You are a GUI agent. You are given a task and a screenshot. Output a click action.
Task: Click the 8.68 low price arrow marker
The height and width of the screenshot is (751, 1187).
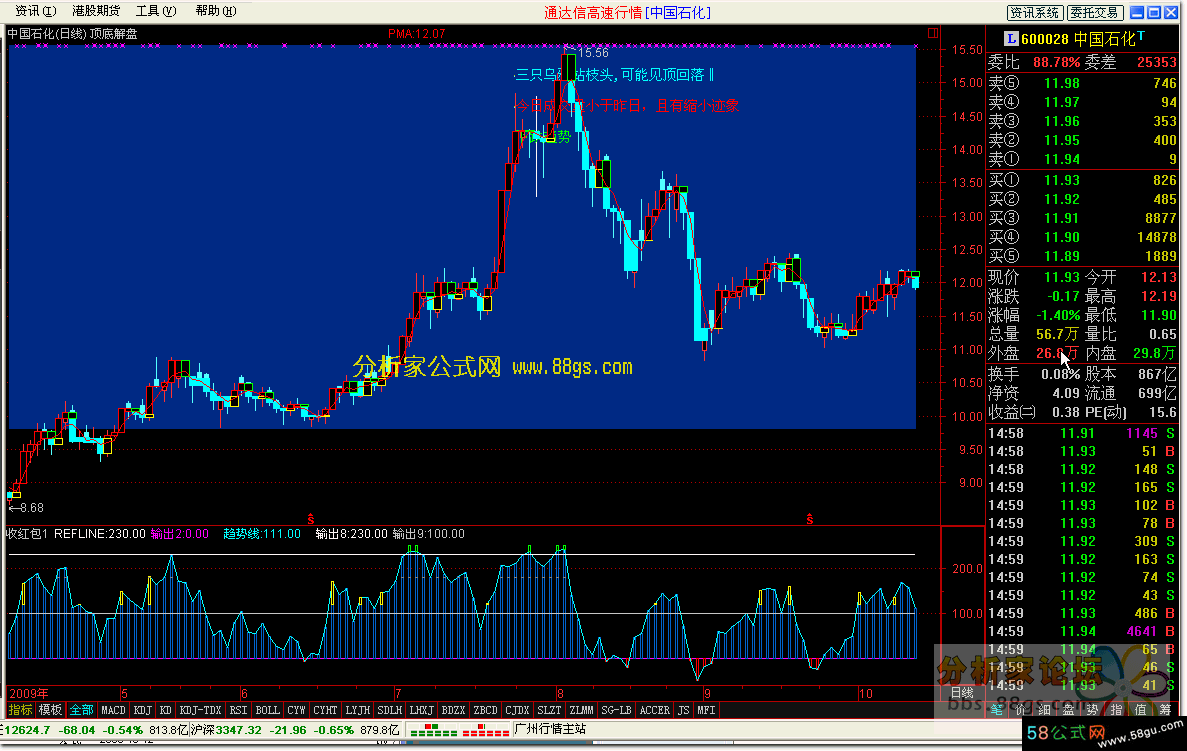[26, 507]
